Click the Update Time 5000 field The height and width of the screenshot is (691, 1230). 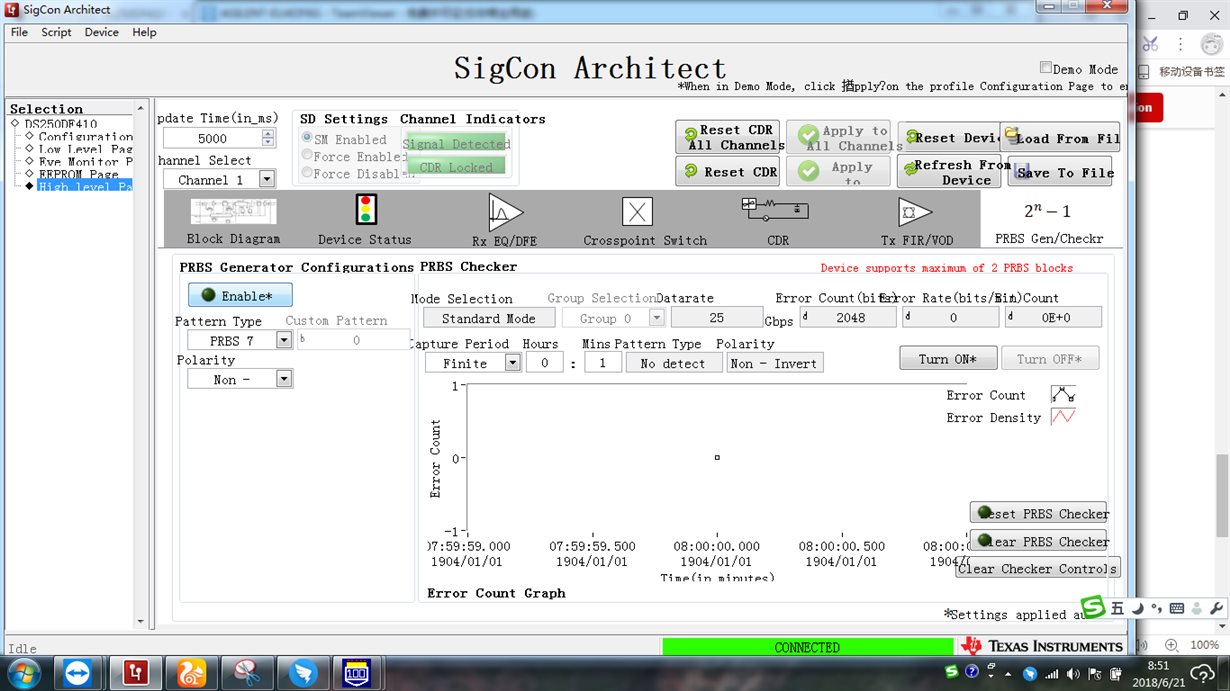pyautogui.click(x=212, y=138)
